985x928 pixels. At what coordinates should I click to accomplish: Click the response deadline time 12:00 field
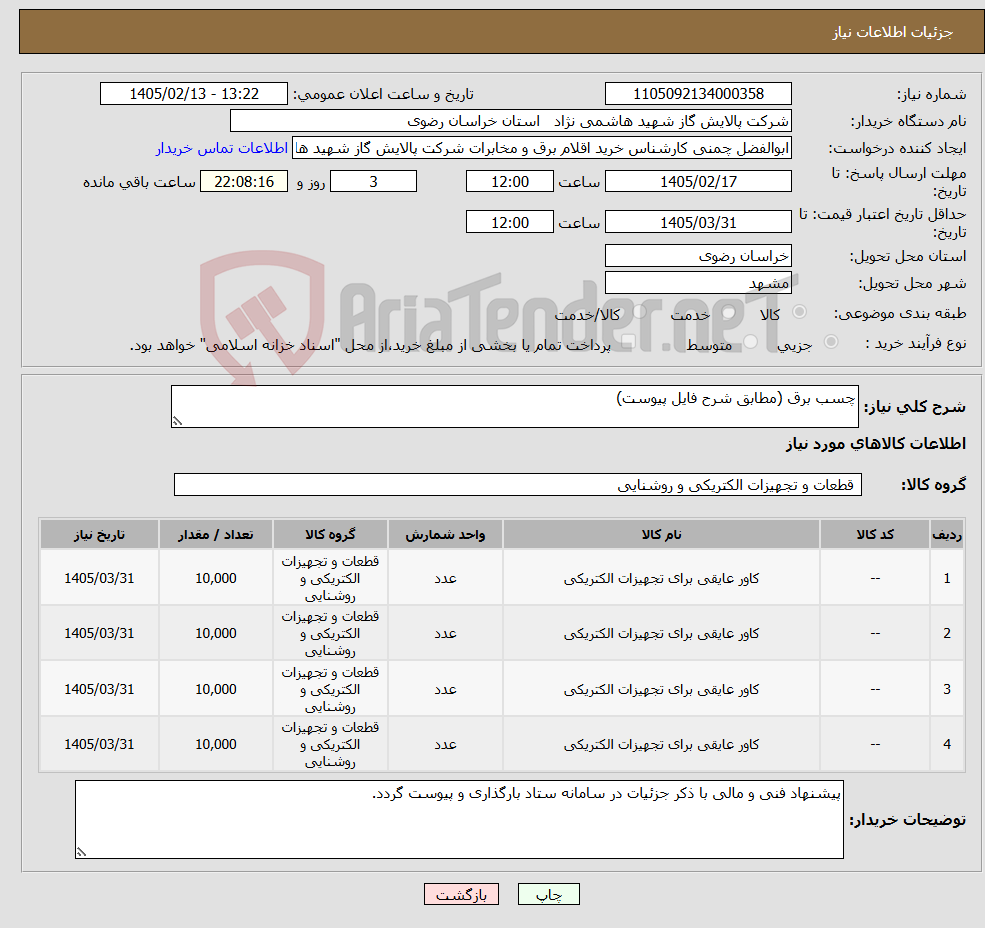point(509,182)
